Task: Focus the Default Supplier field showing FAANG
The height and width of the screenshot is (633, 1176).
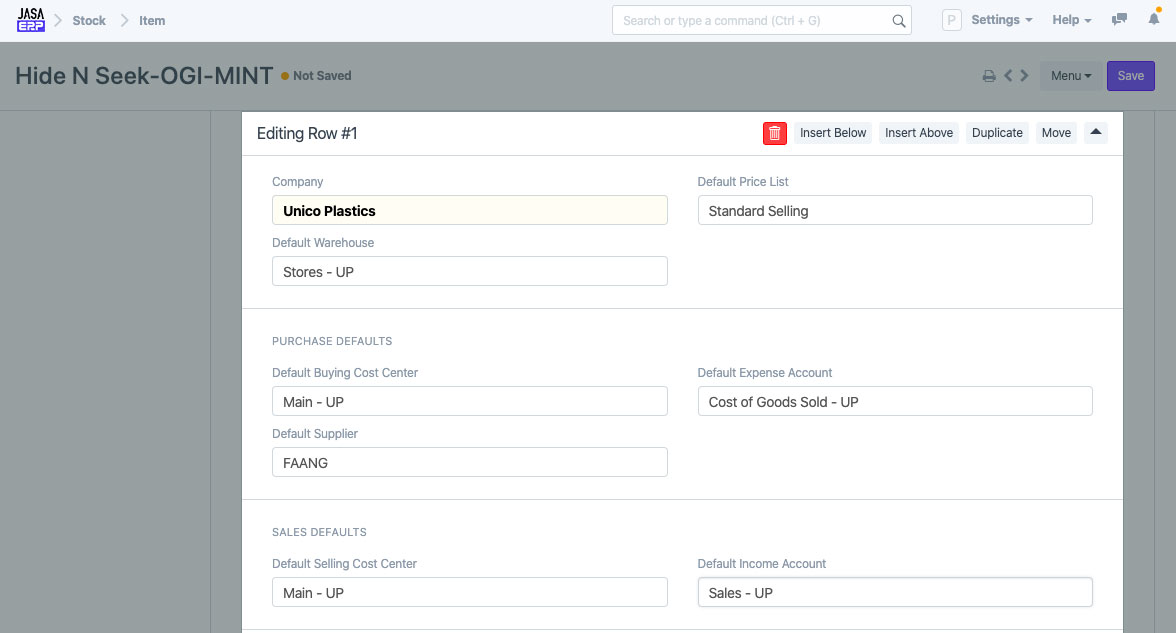Action: (469, 463)
